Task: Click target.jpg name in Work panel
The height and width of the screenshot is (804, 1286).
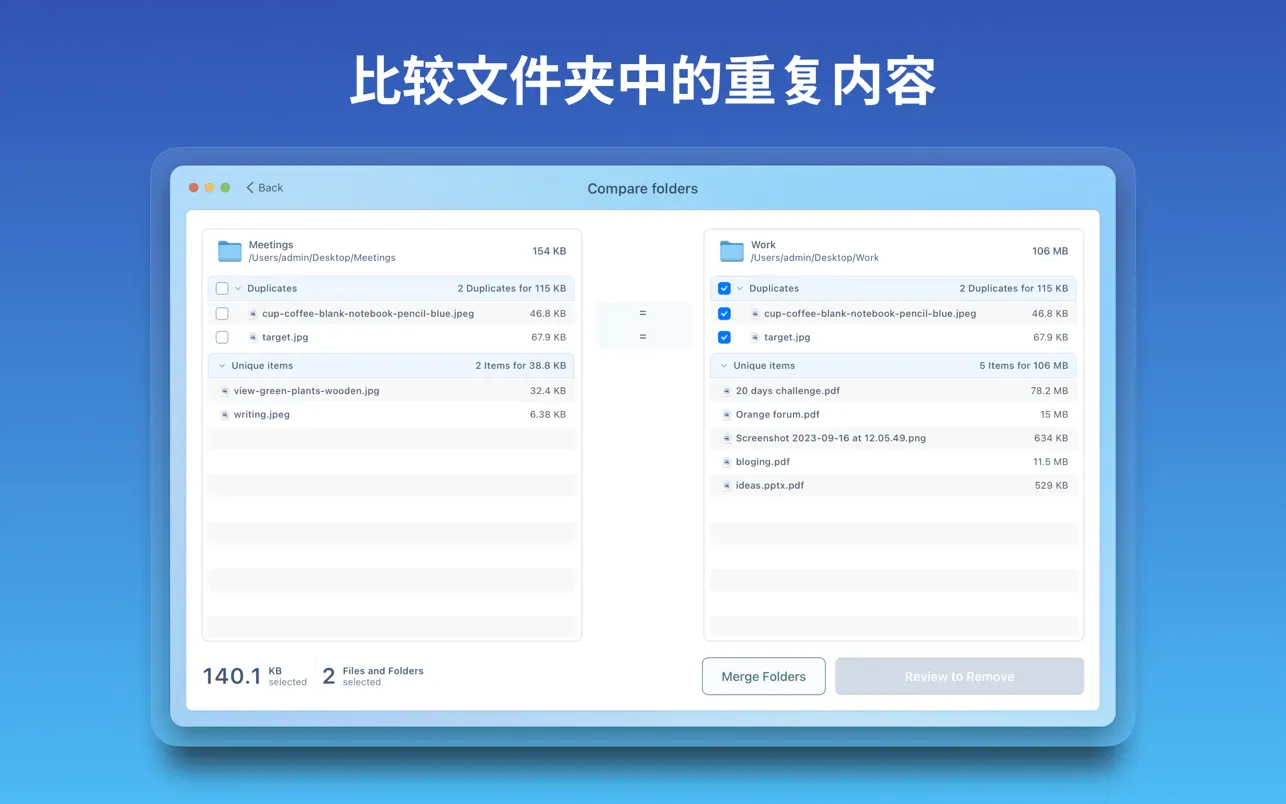Action: (787, 337)
